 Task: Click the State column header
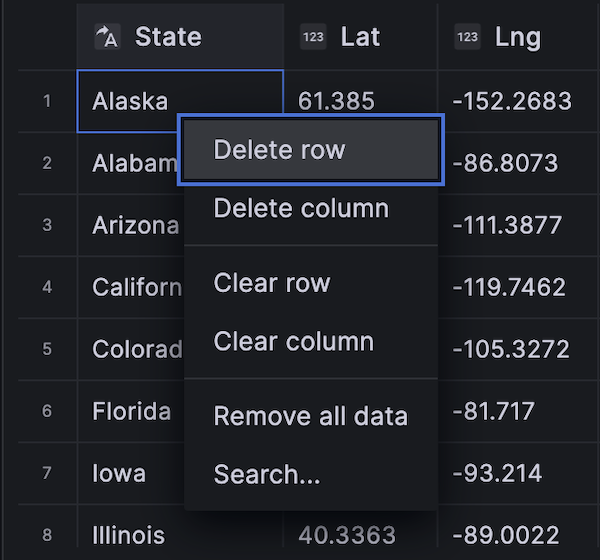[x=168, y=37]
